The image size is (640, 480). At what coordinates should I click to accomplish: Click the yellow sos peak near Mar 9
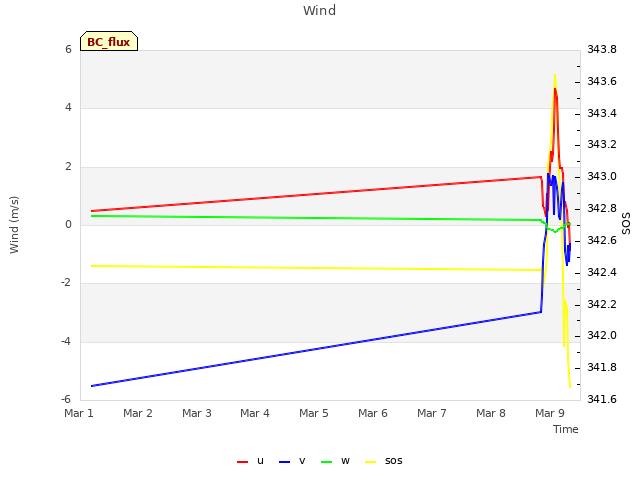click(555, 76)
